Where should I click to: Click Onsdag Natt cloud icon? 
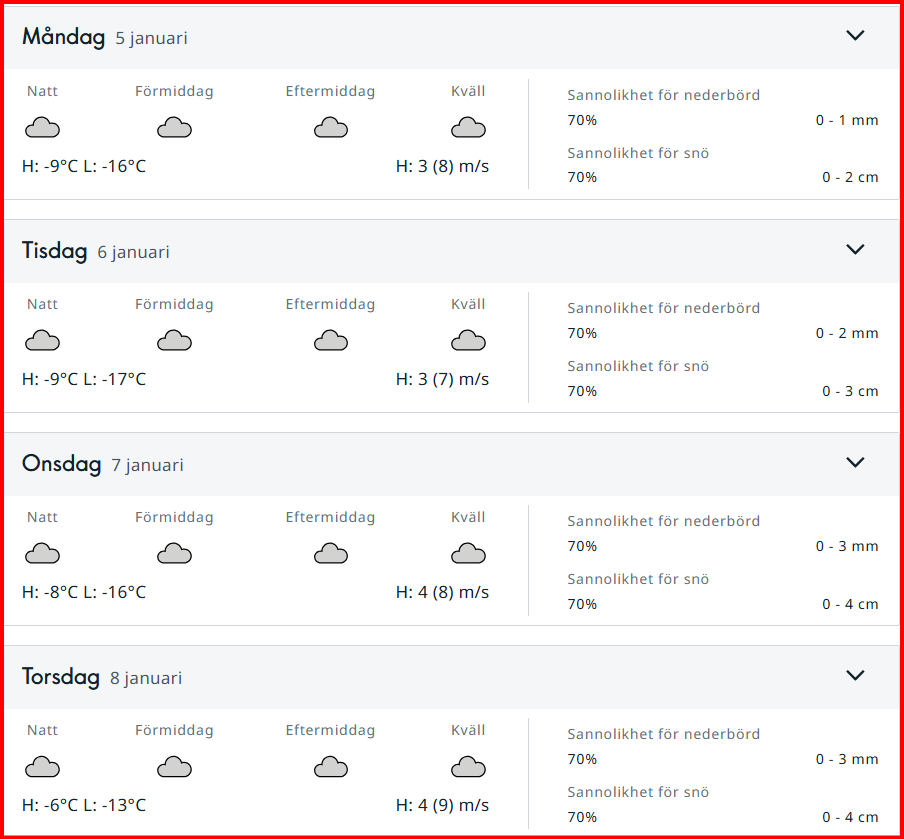pos(43,554)
